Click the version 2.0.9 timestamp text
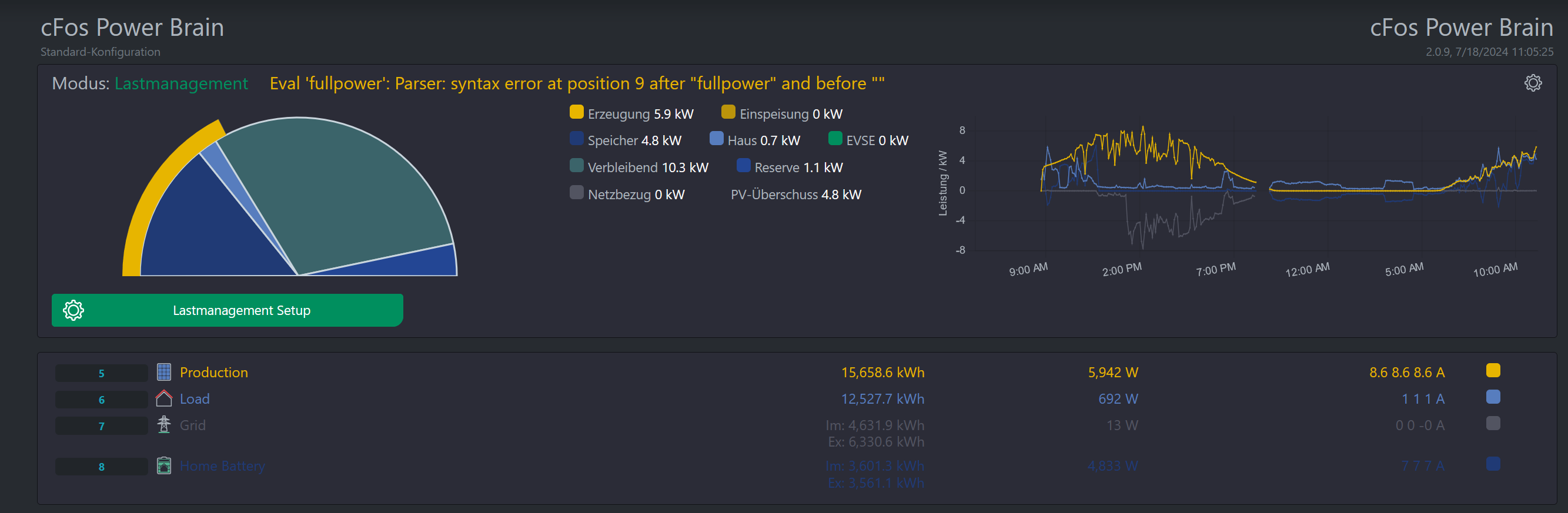This screenshot has height=513, width=1568. coord(1489,52)
